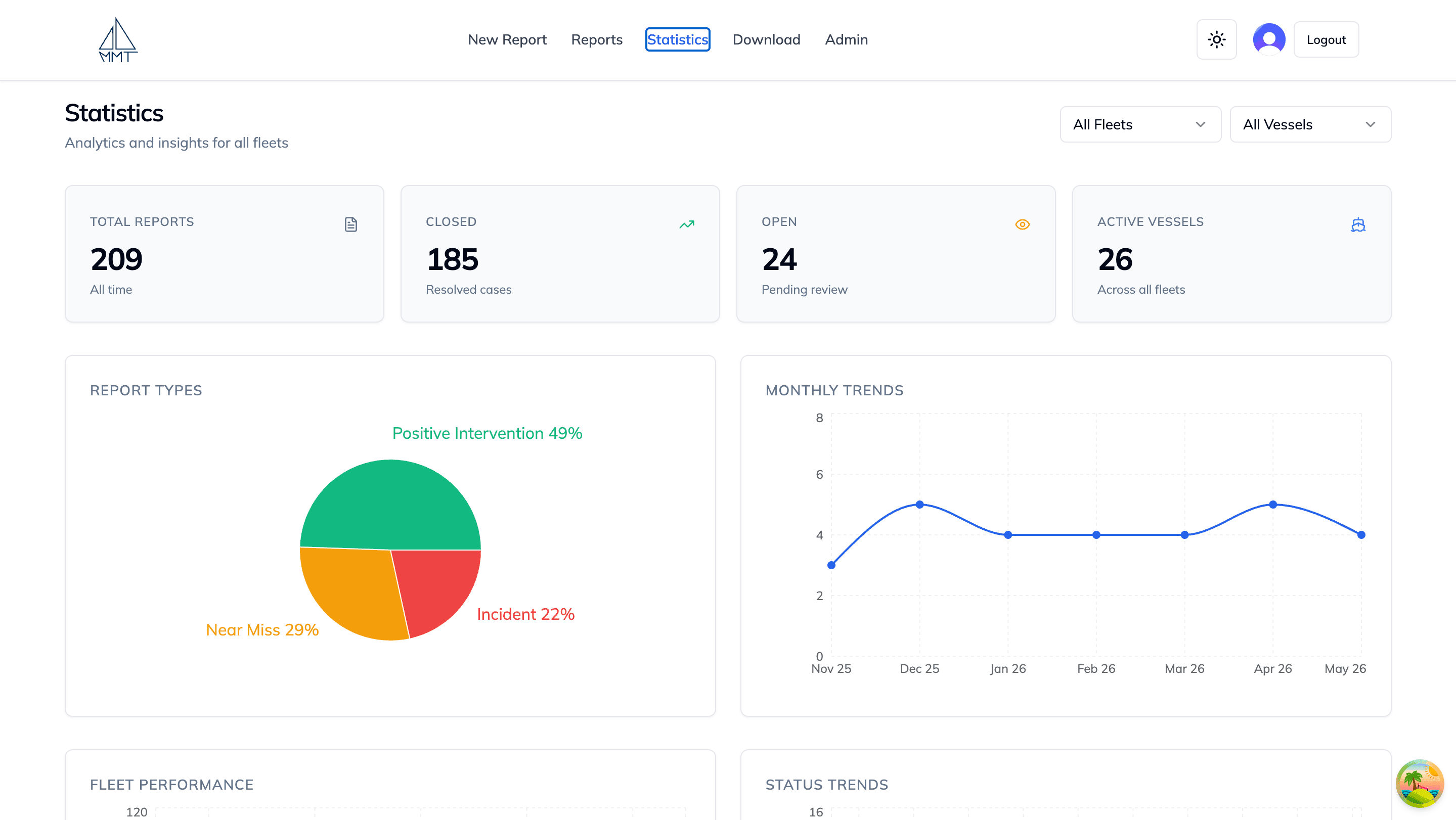Click the eye icon in Open card
Viewport: 1456px width, 820px height.
(x=1023, y=224)
